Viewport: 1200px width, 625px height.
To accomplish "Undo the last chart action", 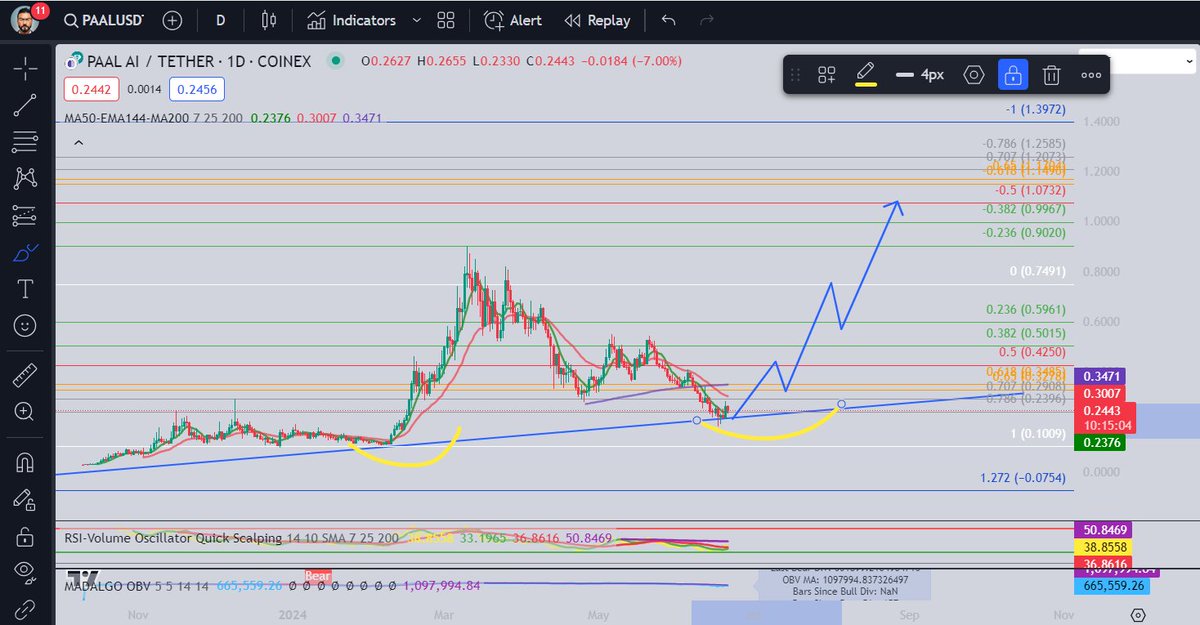I will [669, 20].
